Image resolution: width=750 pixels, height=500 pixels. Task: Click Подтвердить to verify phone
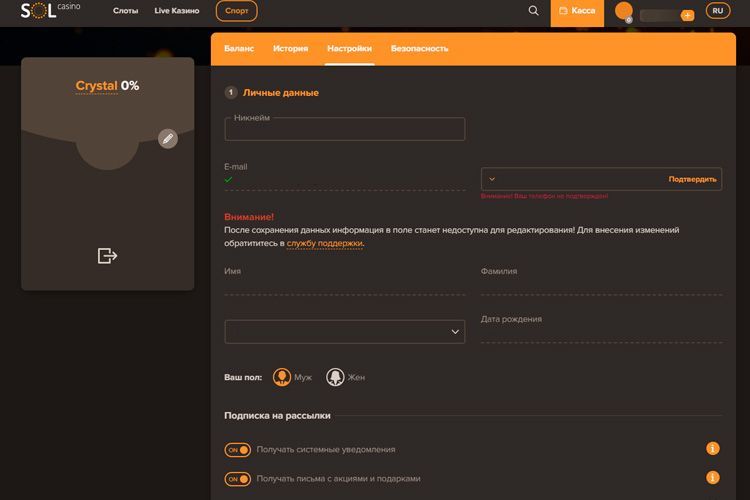coord(692,179)
